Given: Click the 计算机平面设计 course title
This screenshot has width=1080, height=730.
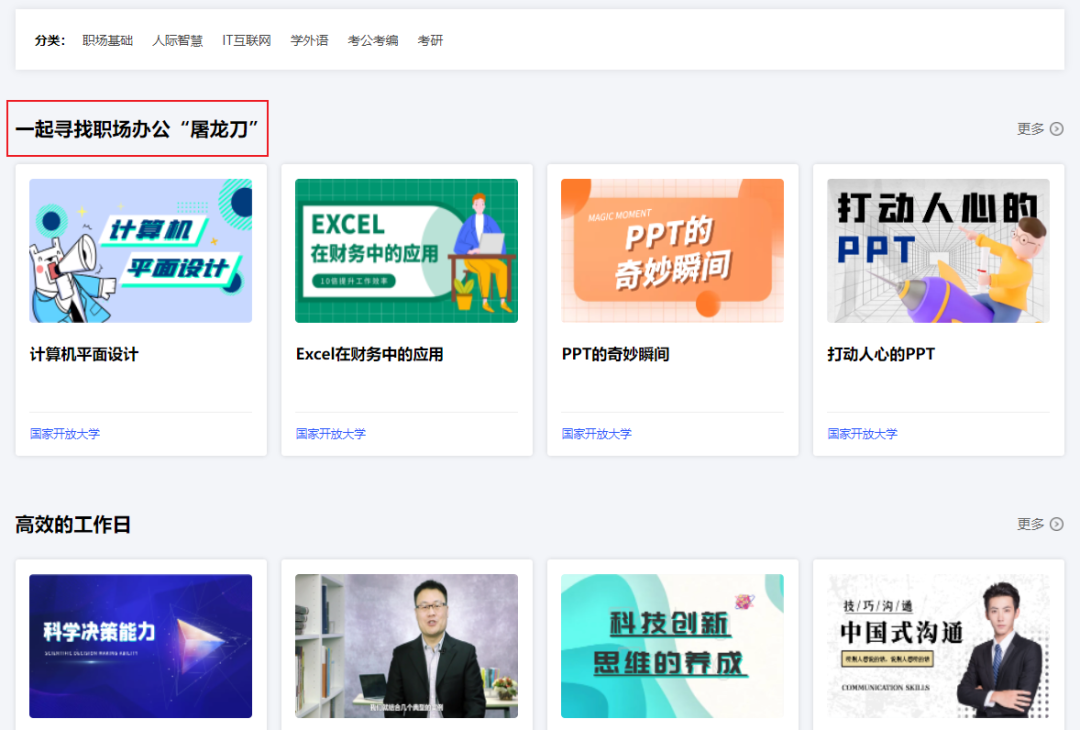Looking at the screenshot, I should point(84,354).
